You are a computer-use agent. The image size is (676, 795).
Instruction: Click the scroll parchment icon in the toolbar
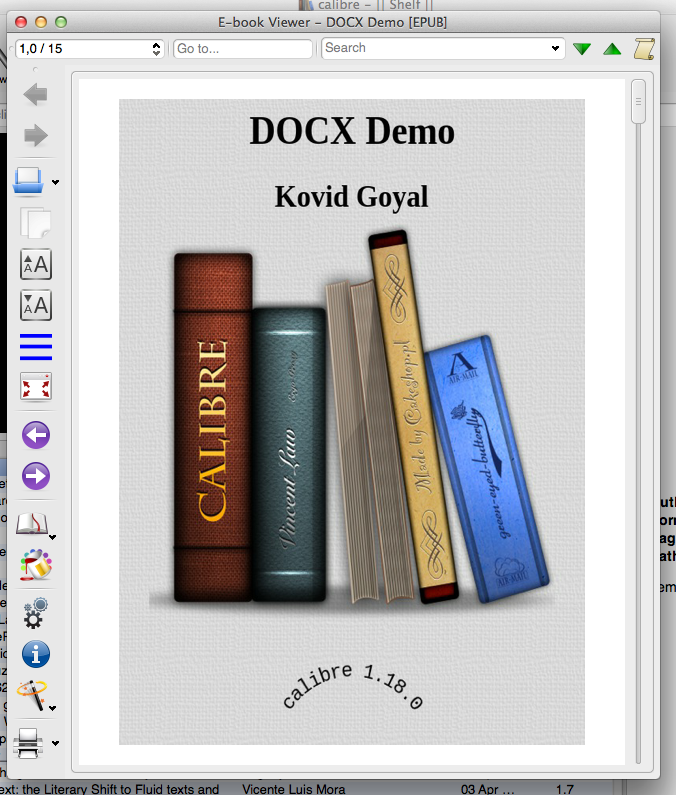644,49
